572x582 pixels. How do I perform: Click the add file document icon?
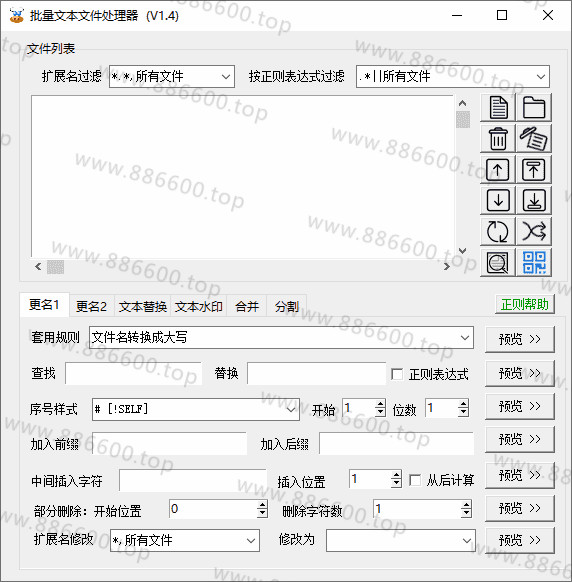coord(498,108)
